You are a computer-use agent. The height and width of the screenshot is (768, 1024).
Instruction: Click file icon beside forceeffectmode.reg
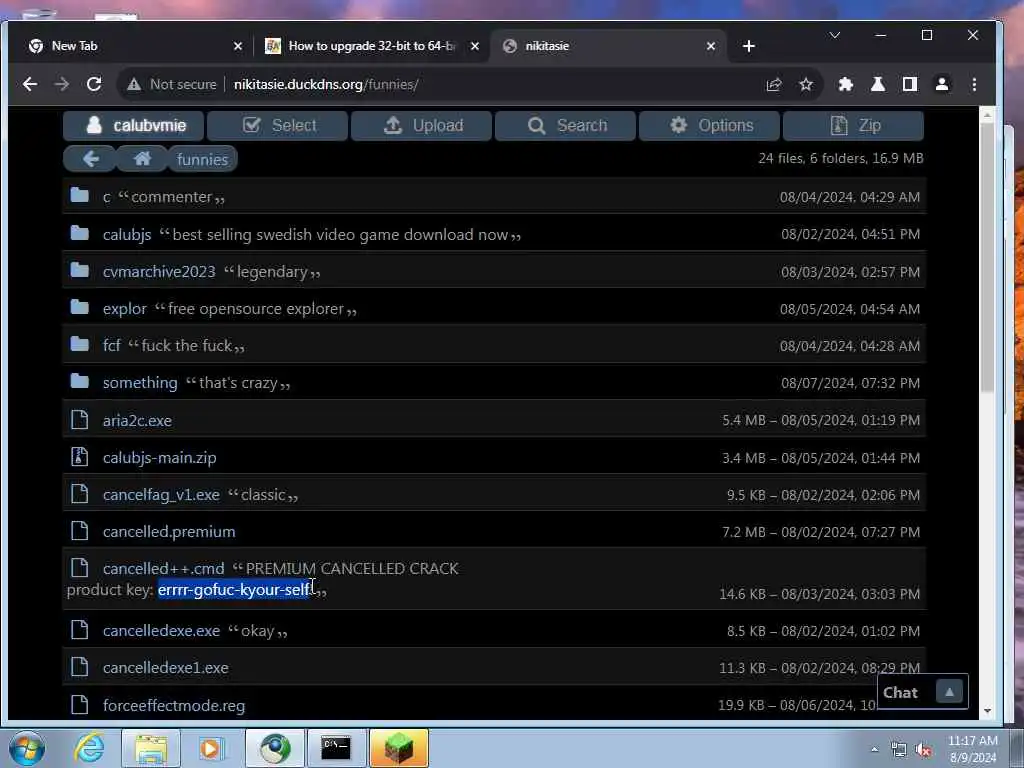click(80, 704)
